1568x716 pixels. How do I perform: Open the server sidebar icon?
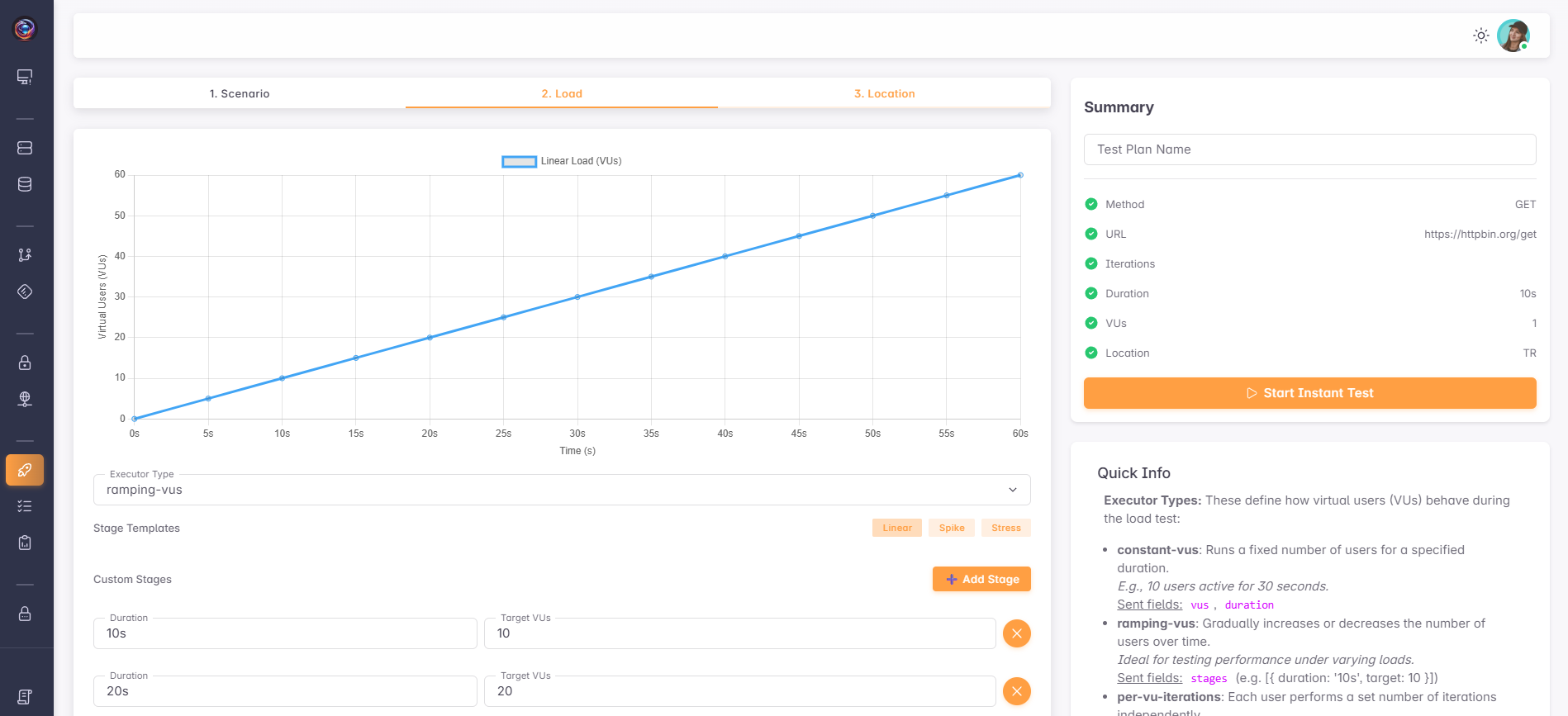click(25, 148)
